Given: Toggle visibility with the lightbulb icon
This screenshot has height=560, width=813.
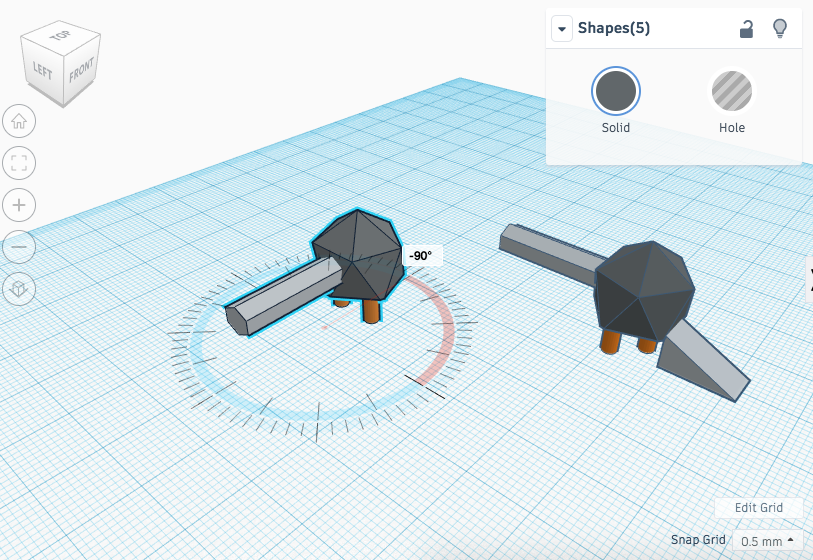Looking at the screenshot, I should [x=780, y=29].
